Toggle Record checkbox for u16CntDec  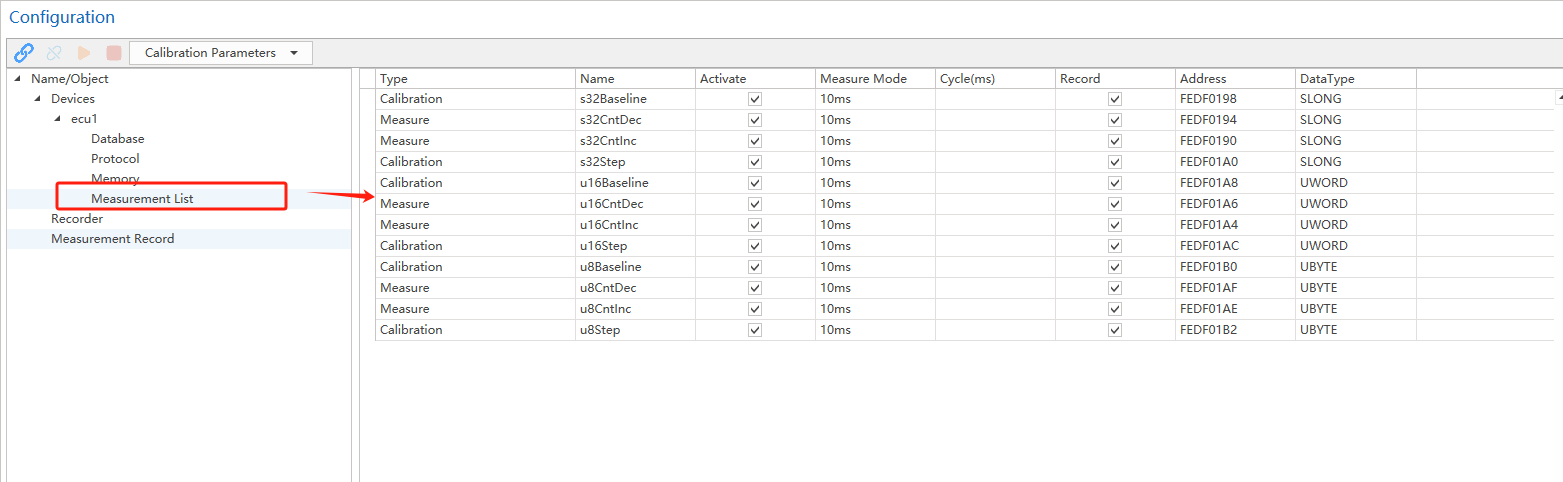1115,204
